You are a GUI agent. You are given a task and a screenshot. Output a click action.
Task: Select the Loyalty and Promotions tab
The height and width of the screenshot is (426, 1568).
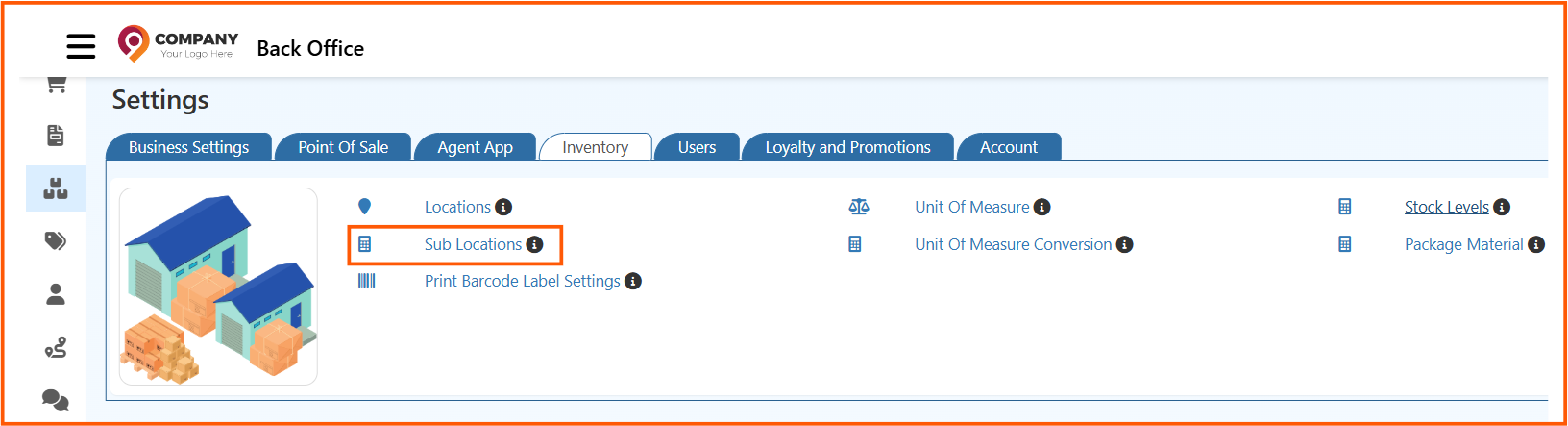click(847, 147)
